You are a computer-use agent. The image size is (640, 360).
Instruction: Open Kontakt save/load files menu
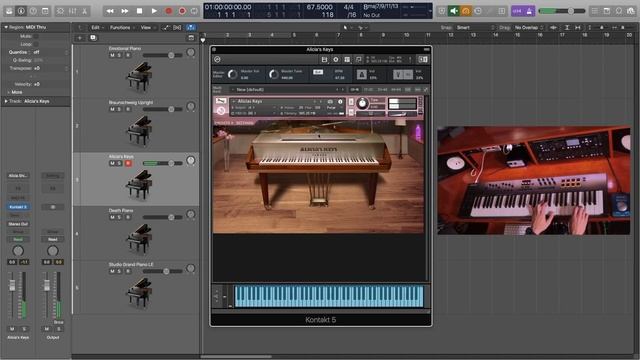(324, 60)
